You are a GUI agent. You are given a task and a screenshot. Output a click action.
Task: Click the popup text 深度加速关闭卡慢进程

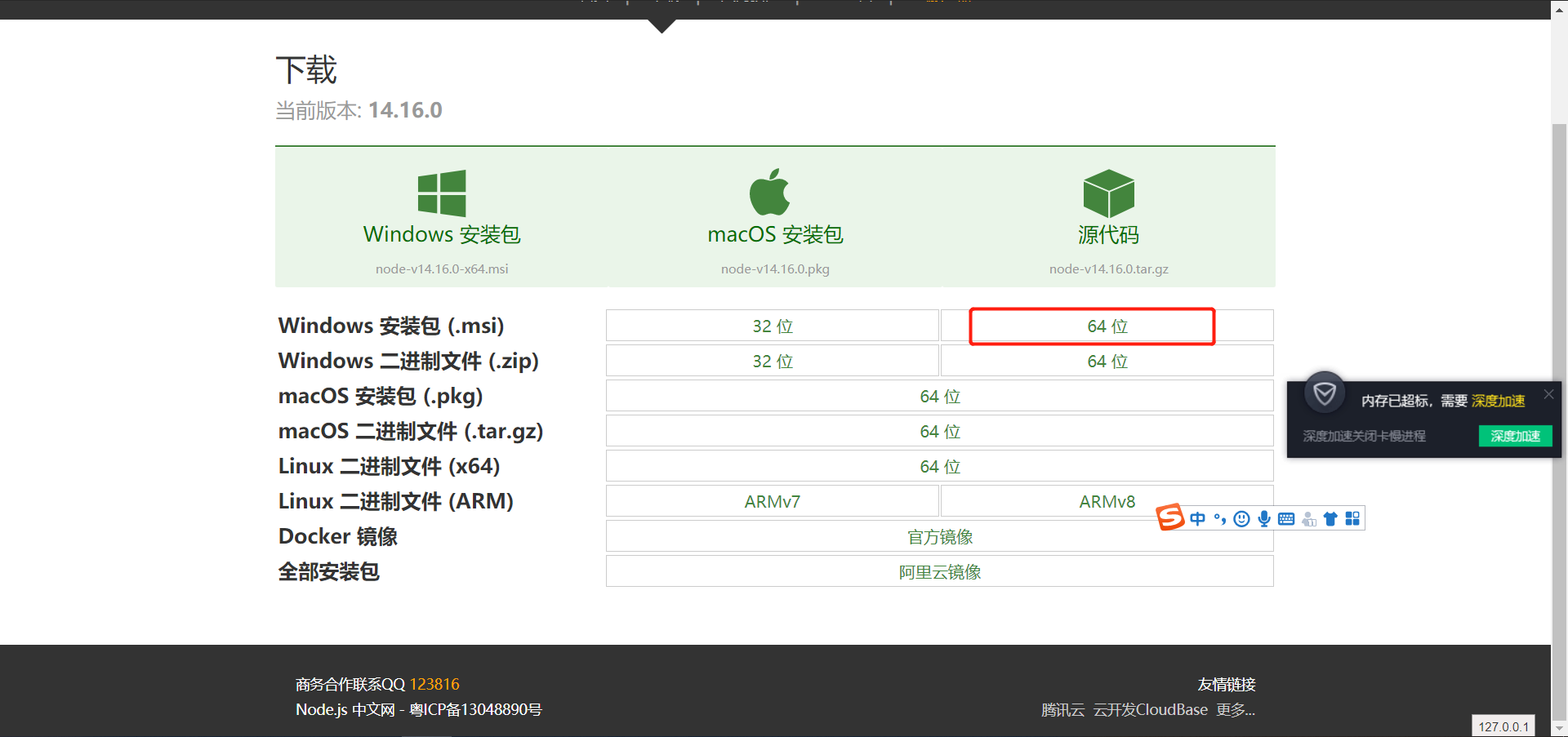point(1365,436)
